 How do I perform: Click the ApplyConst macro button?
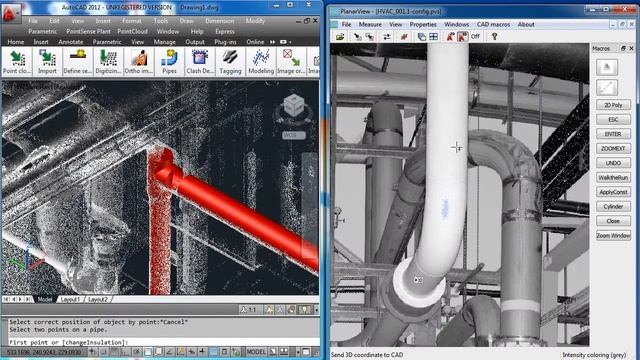tap(613, 192)
